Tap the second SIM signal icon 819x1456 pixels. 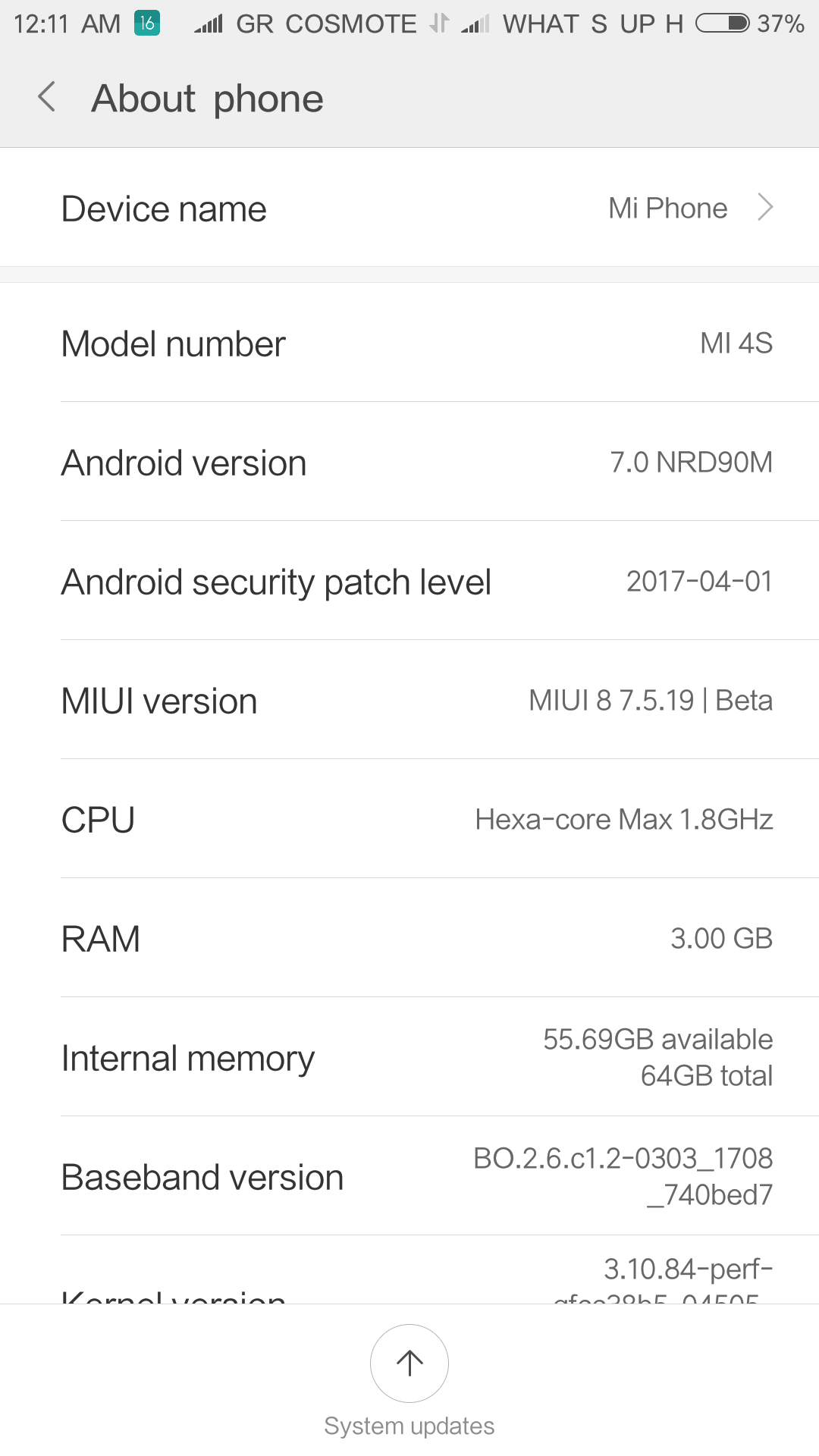point(475,24)
